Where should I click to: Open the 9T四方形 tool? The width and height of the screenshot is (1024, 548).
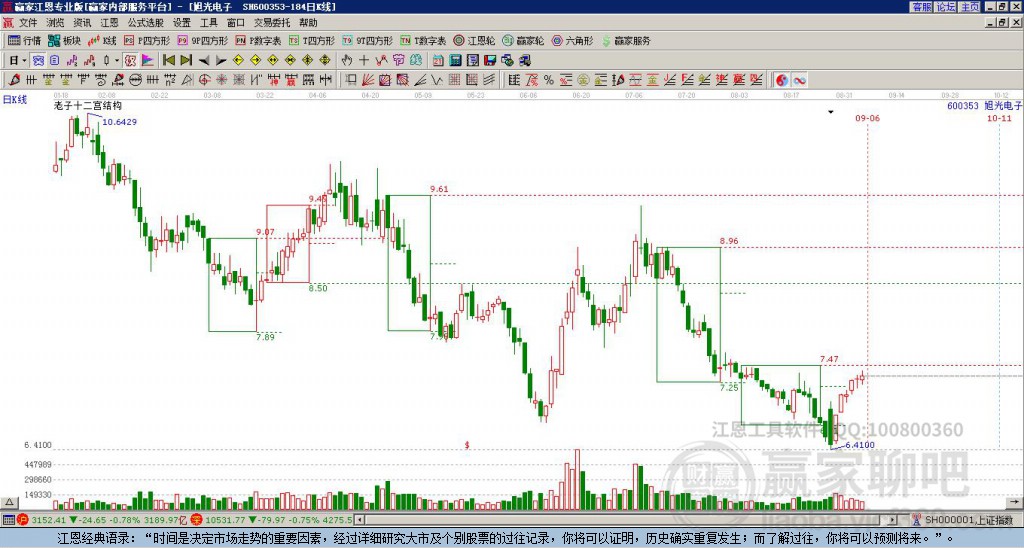(367, 40)
